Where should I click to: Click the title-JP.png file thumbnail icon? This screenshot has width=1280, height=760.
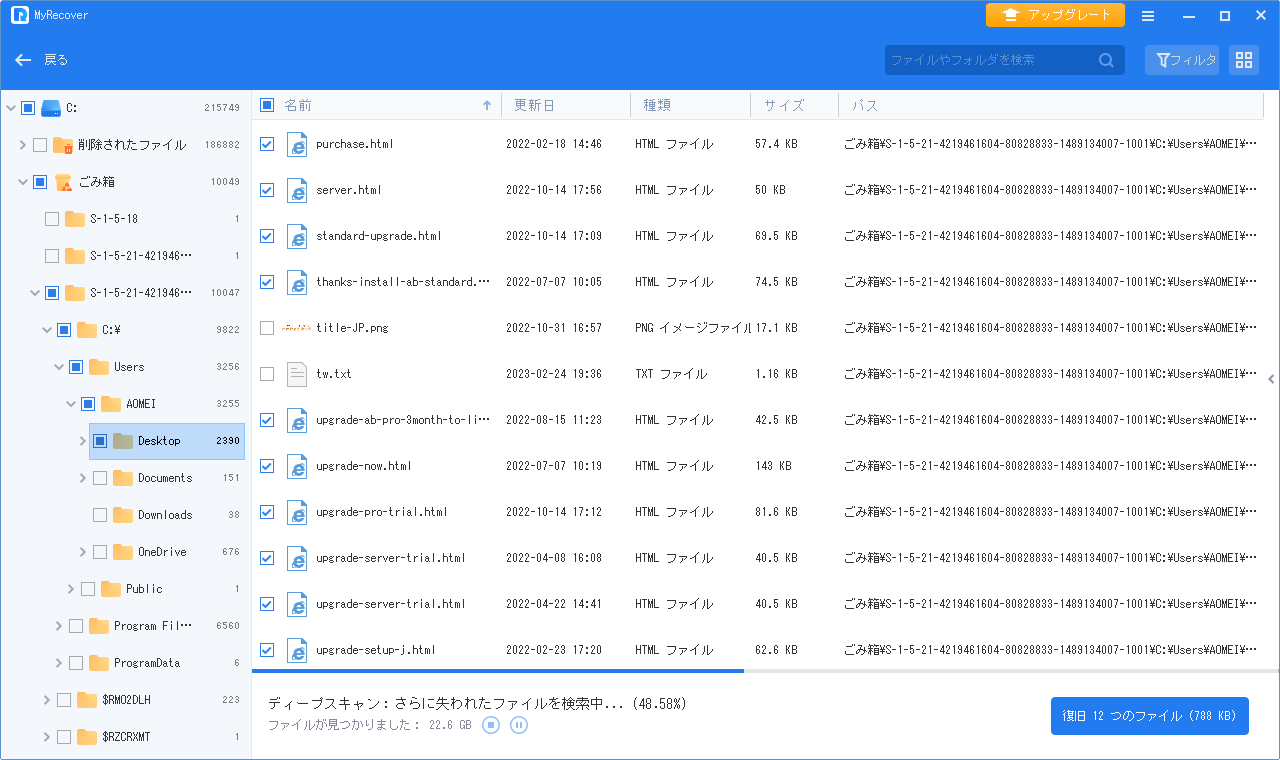click(296, 328)
